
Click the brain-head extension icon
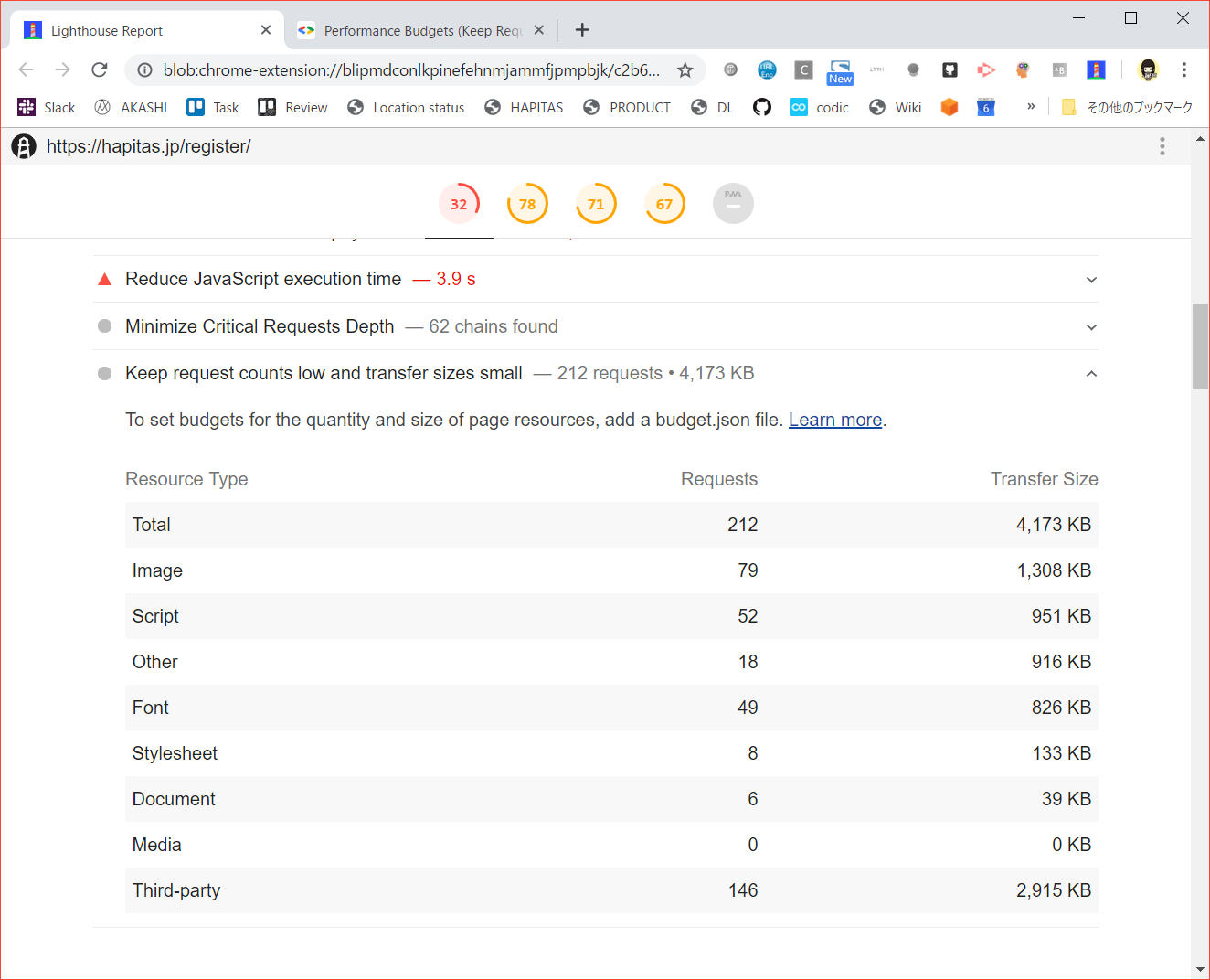tap(1023, 70)
